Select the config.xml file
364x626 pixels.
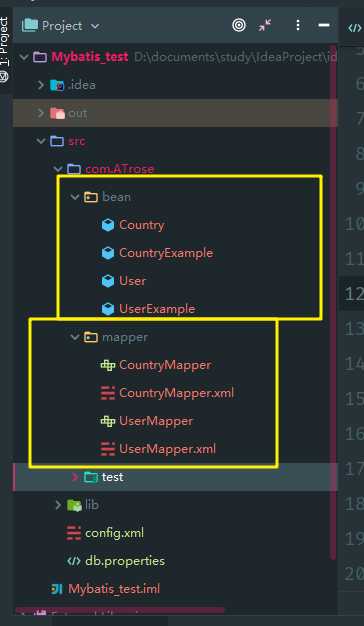tap(114, 533)
